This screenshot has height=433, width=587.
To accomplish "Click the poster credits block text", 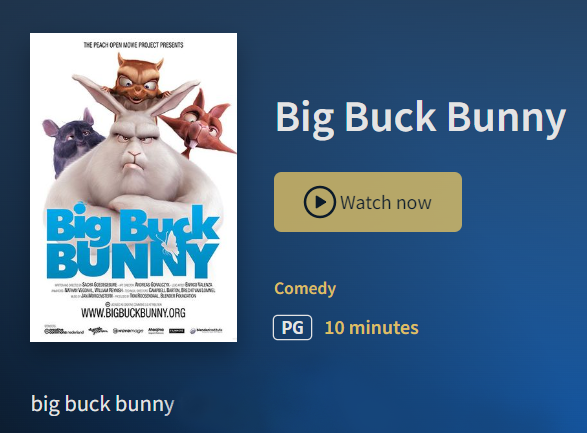I will [133, 290].
